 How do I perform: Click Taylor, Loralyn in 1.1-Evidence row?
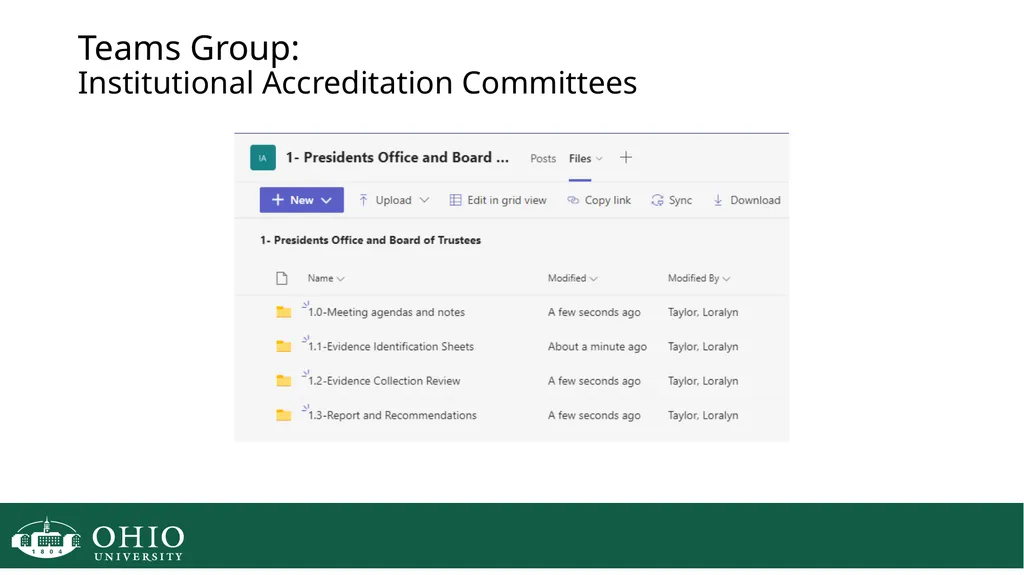point(703,346)
